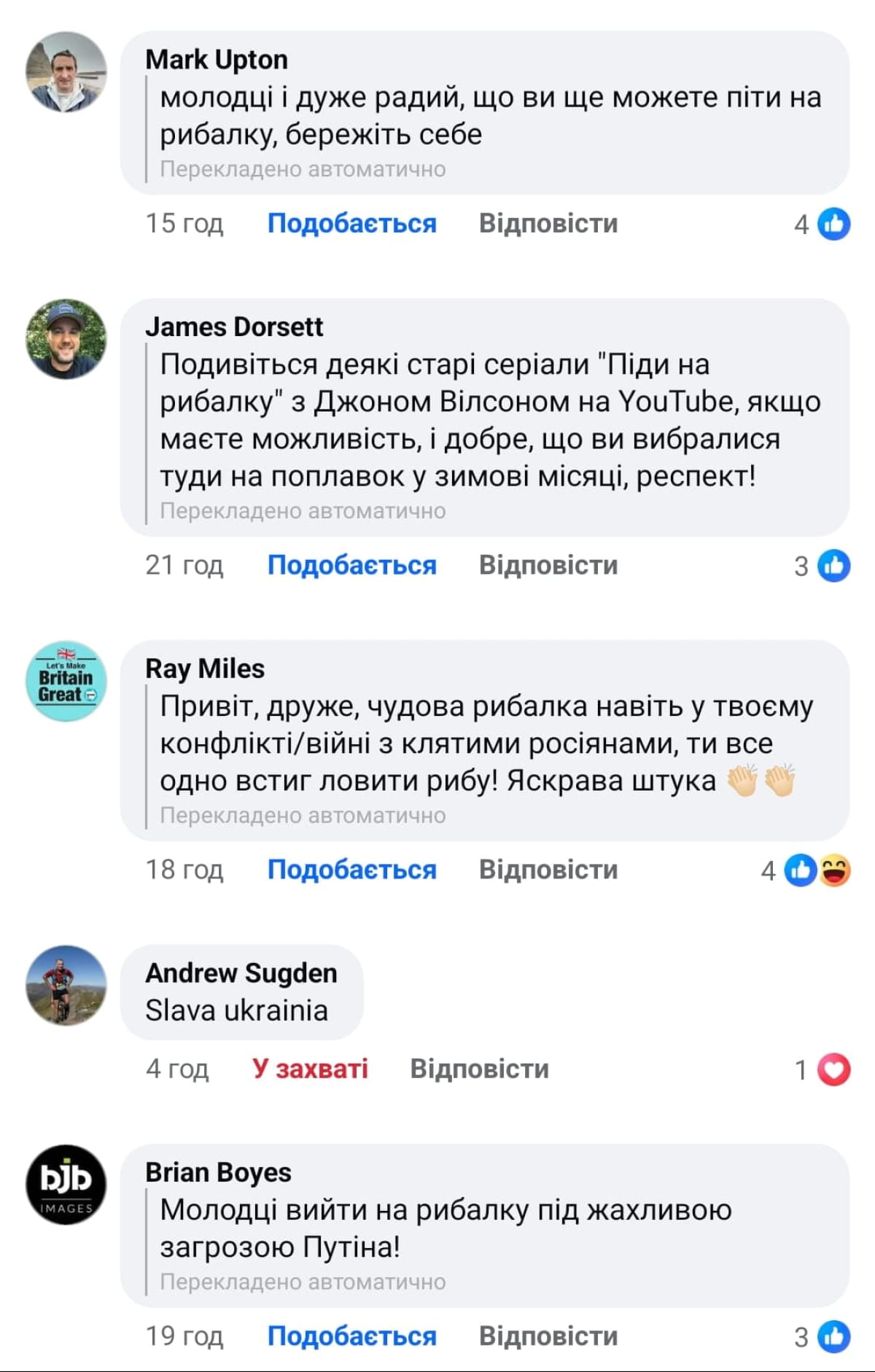The image size is (875, 1372).
Task: Reply to Brian Boyes' comment
Action: (548, 1336)
